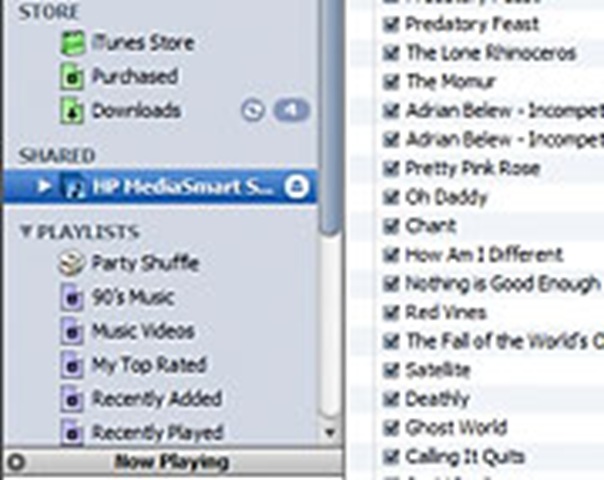Open Downloads in the Store section
This screenshot has height=480, width=604.
136,111
